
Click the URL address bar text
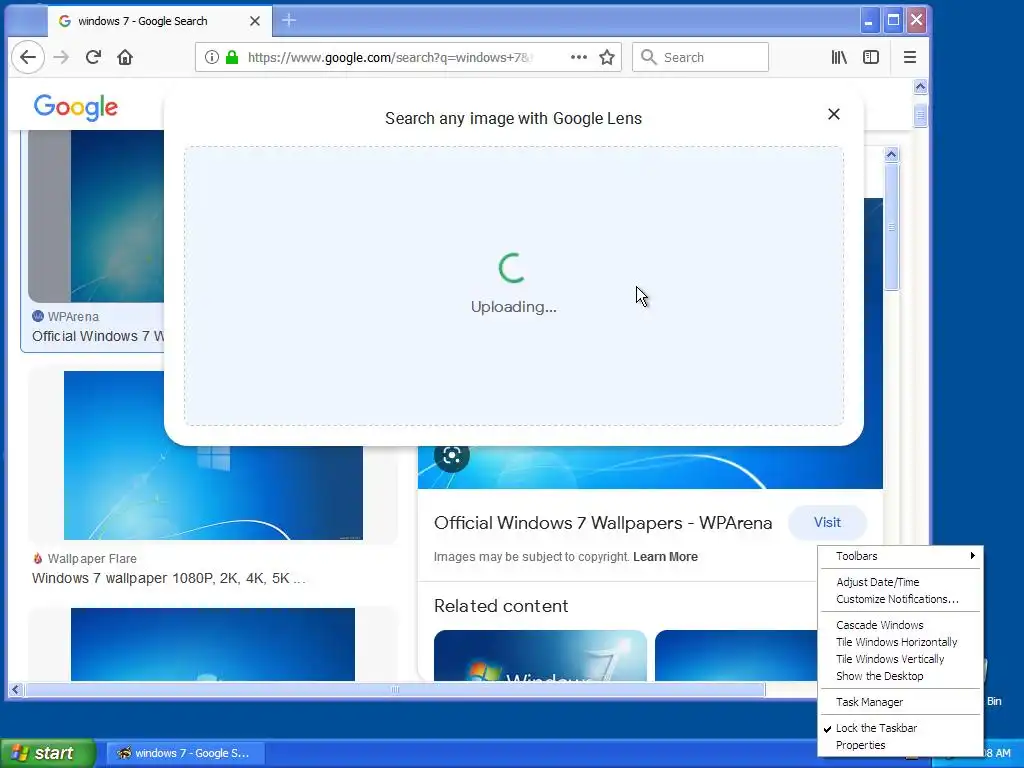(390, 57)
